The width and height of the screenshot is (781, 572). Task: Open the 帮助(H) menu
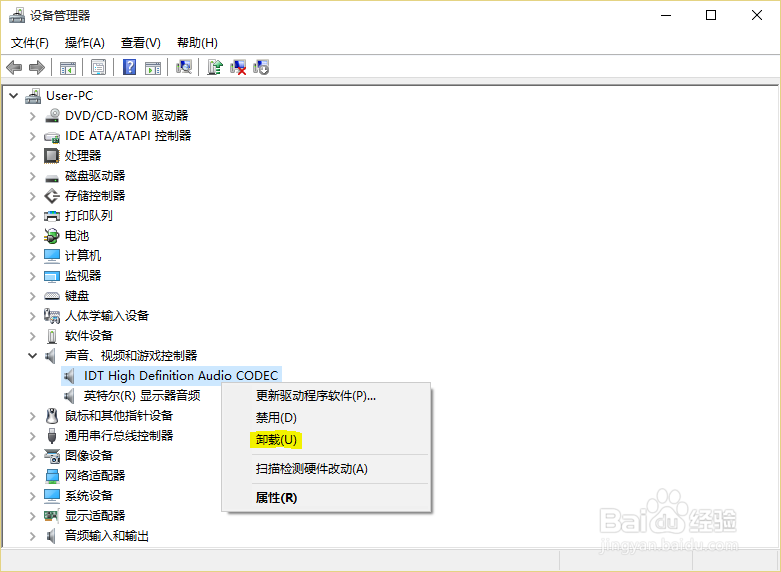coord(197,43)
